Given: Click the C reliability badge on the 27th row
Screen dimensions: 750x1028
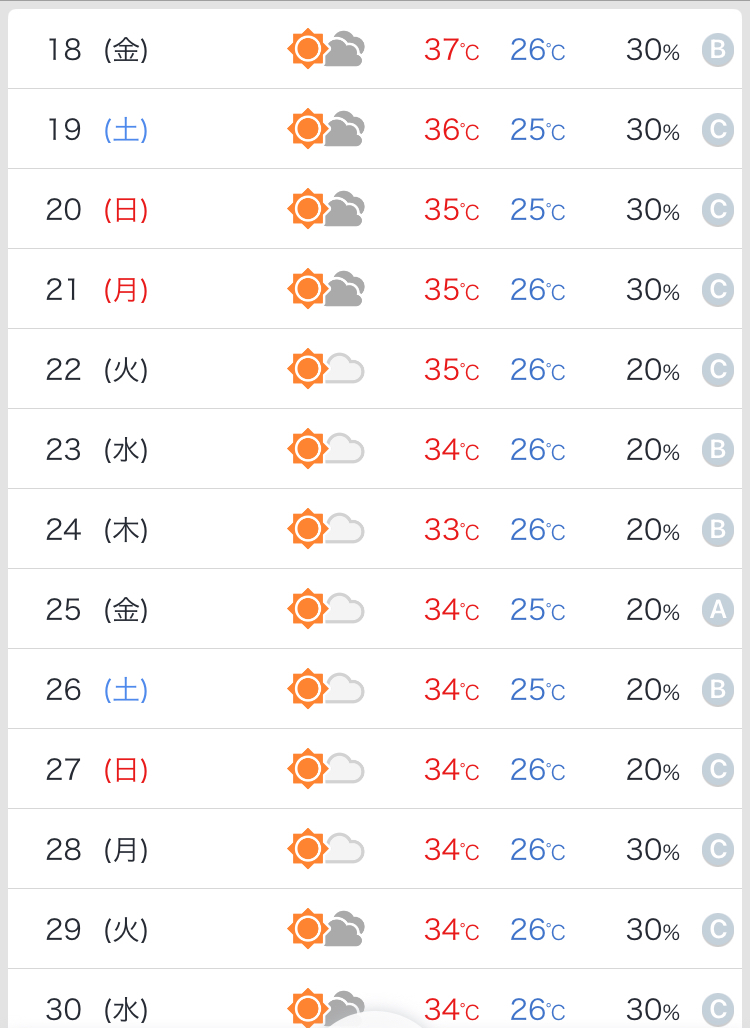Looking at the screenshot, I should point(717,770).
